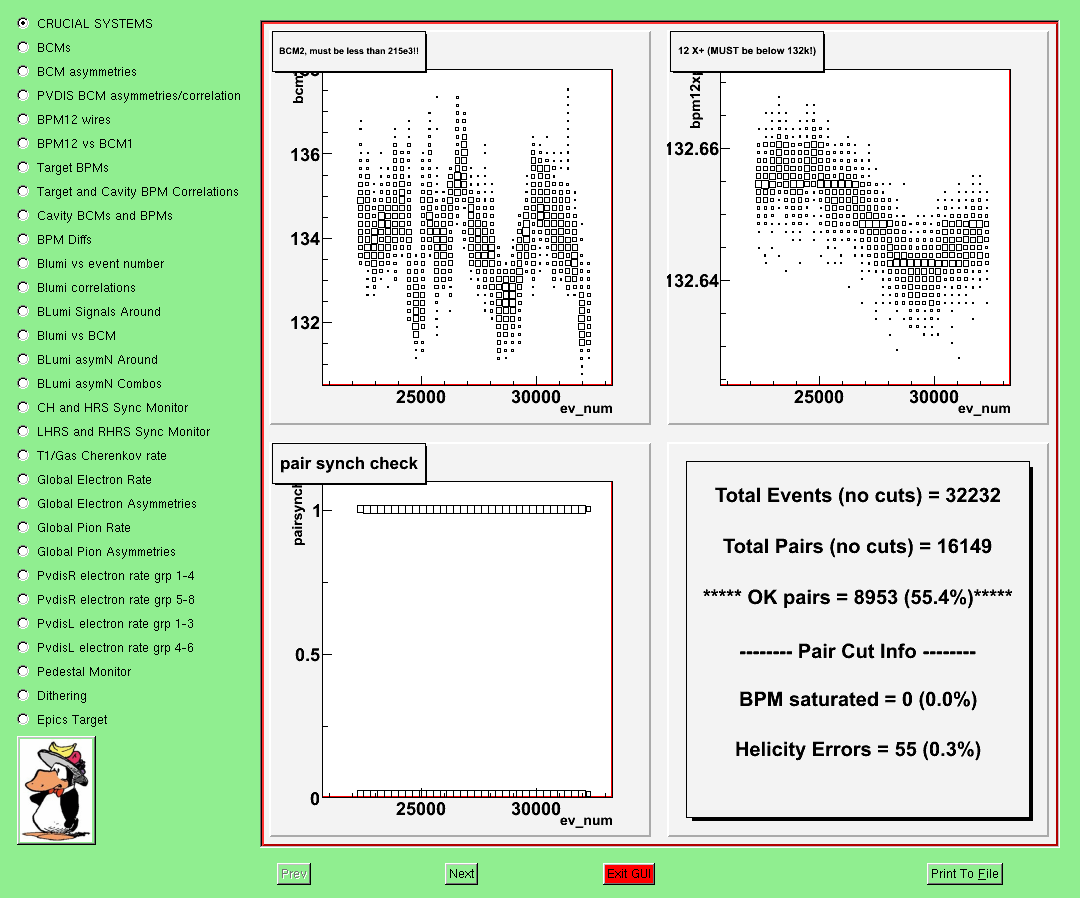The height and width of the screenshot is (898, 1080).
Task: Choose PvdisR electron rate grp 5-8
Action: click(x=23, y=599)
